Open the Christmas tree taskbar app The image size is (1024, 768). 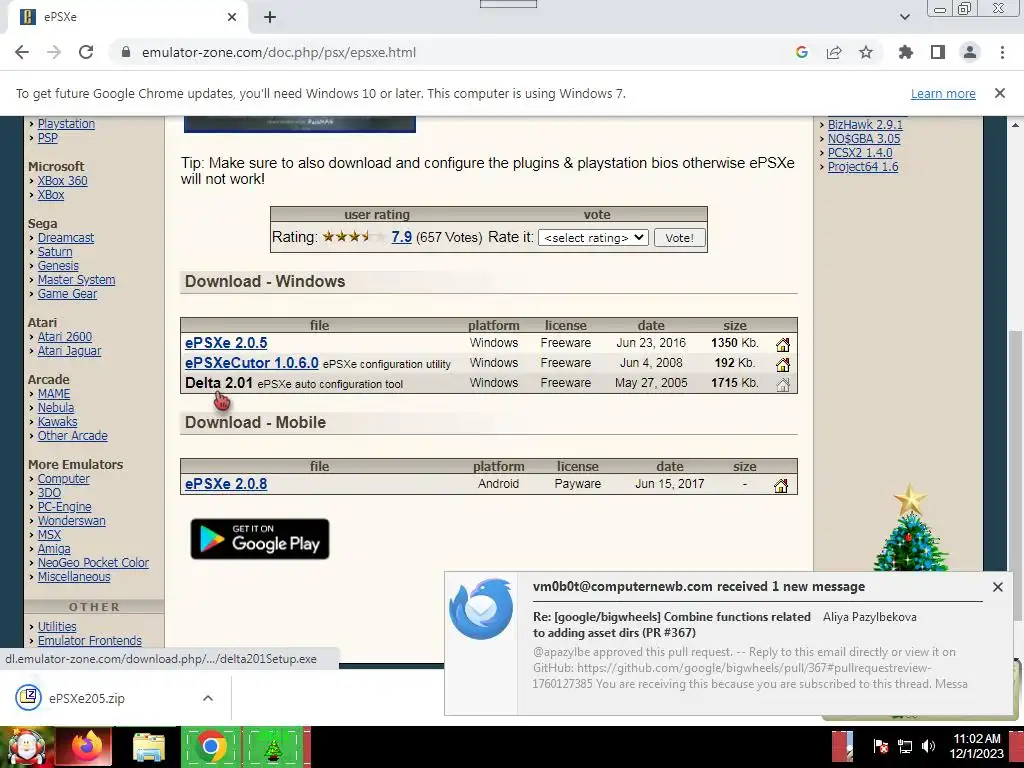pyautogui.click(x=273, y=747)
